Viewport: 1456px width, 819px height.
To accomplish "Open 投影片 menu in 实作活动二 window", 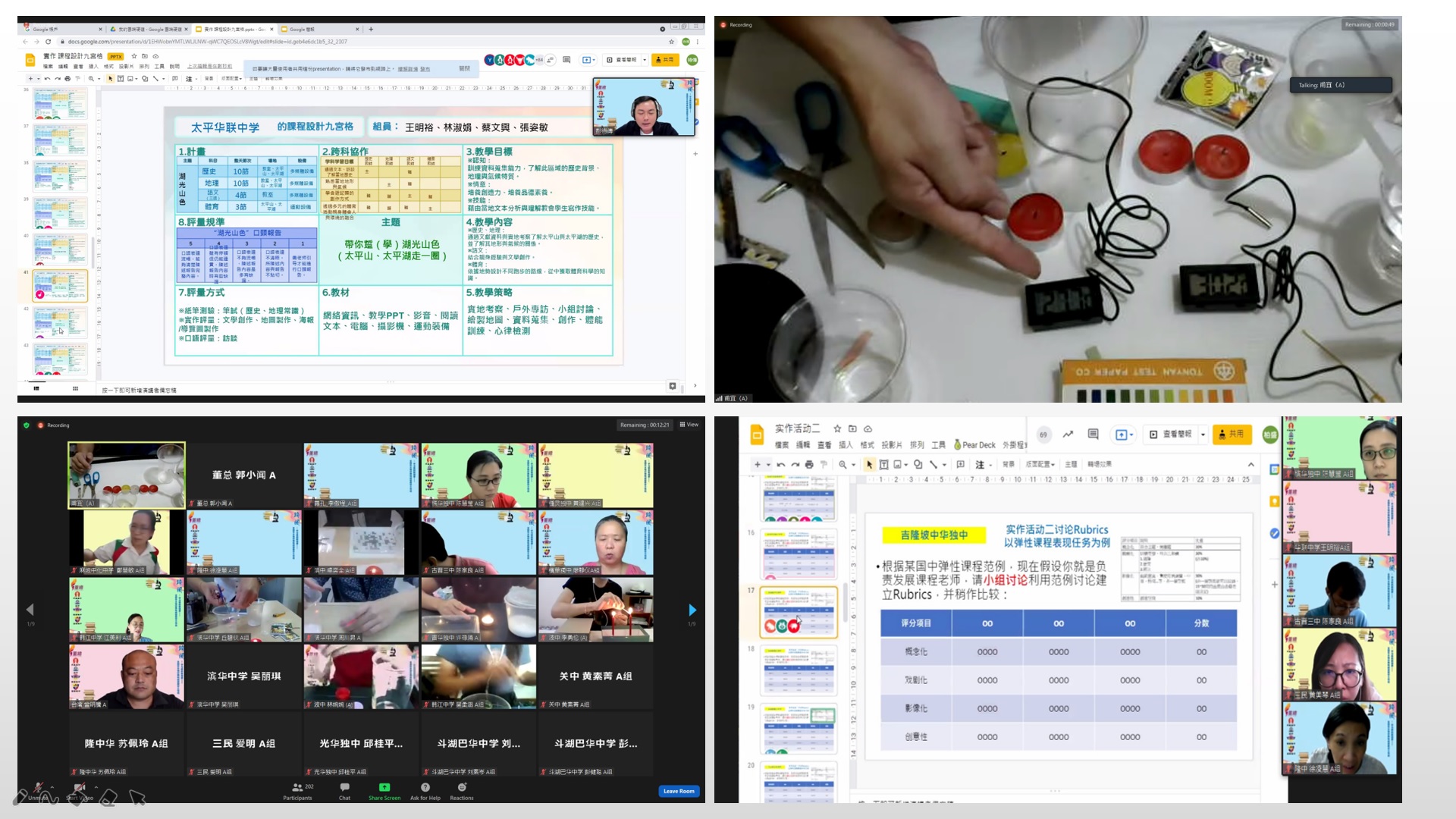I will [x=892, y=445].
